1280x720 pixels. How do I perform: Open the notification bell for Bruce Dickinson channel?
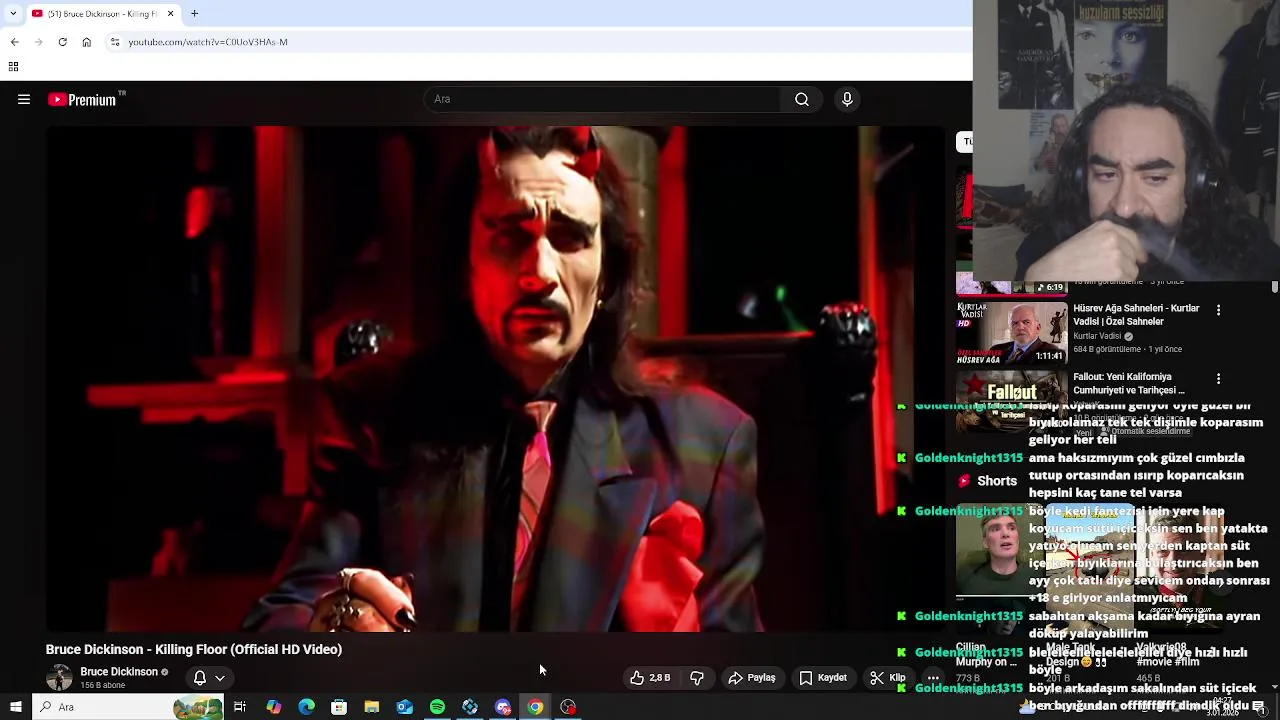(200, 677)
